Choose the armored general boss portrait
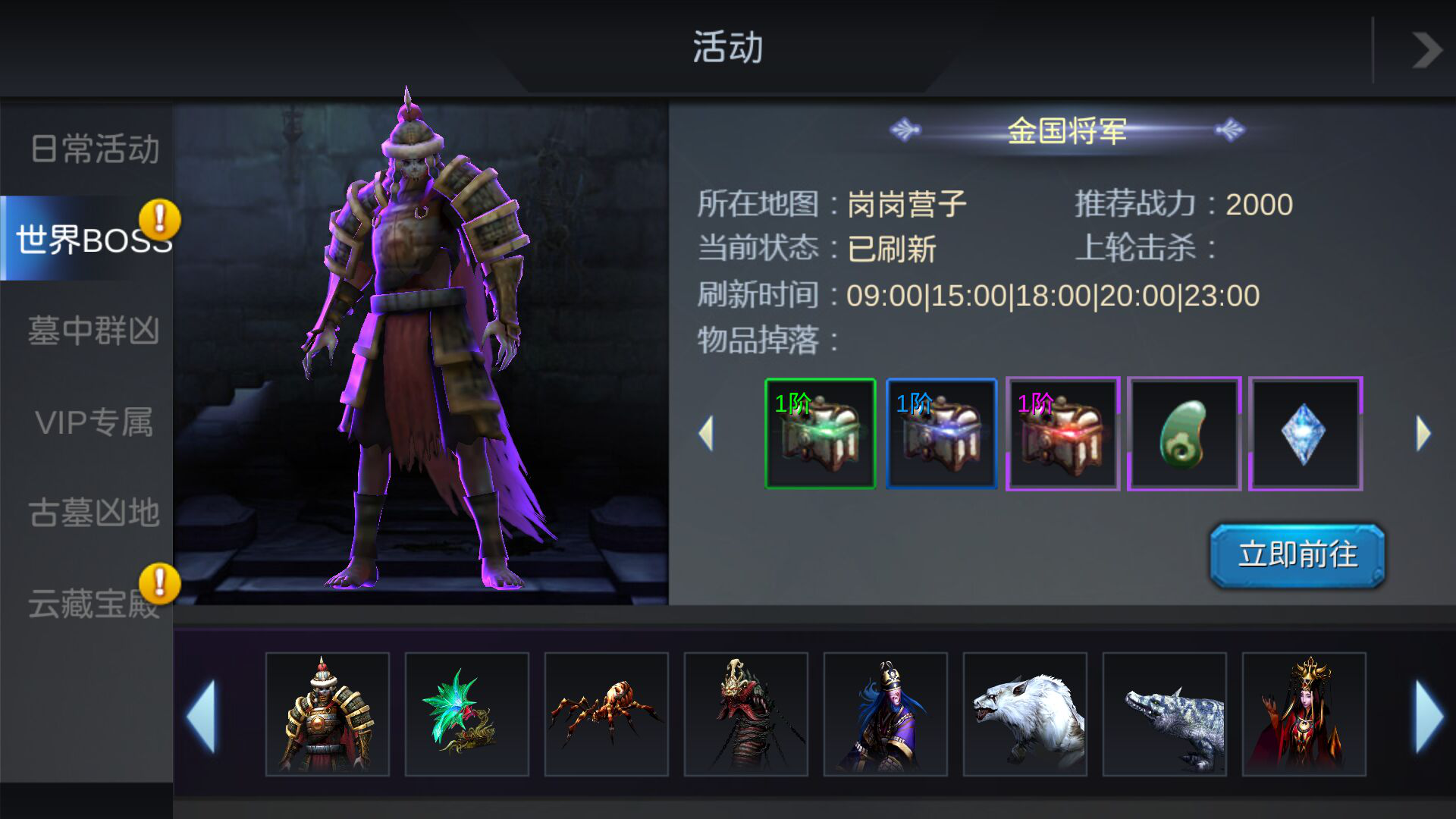 tap(328, 714)
